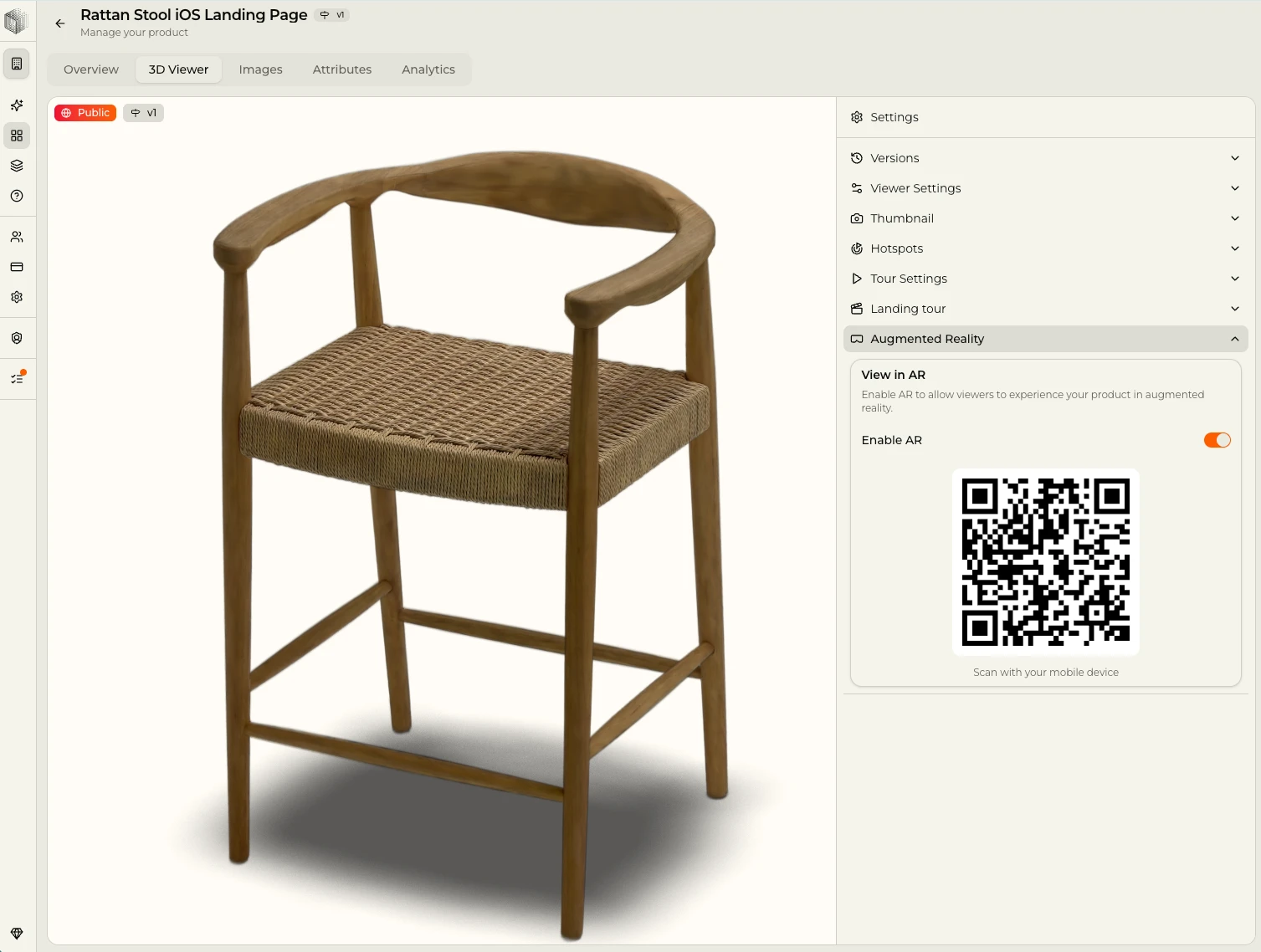Open the shield icon in the sidebar
This screenshot has width=1261, height=952.
point(17,338)
